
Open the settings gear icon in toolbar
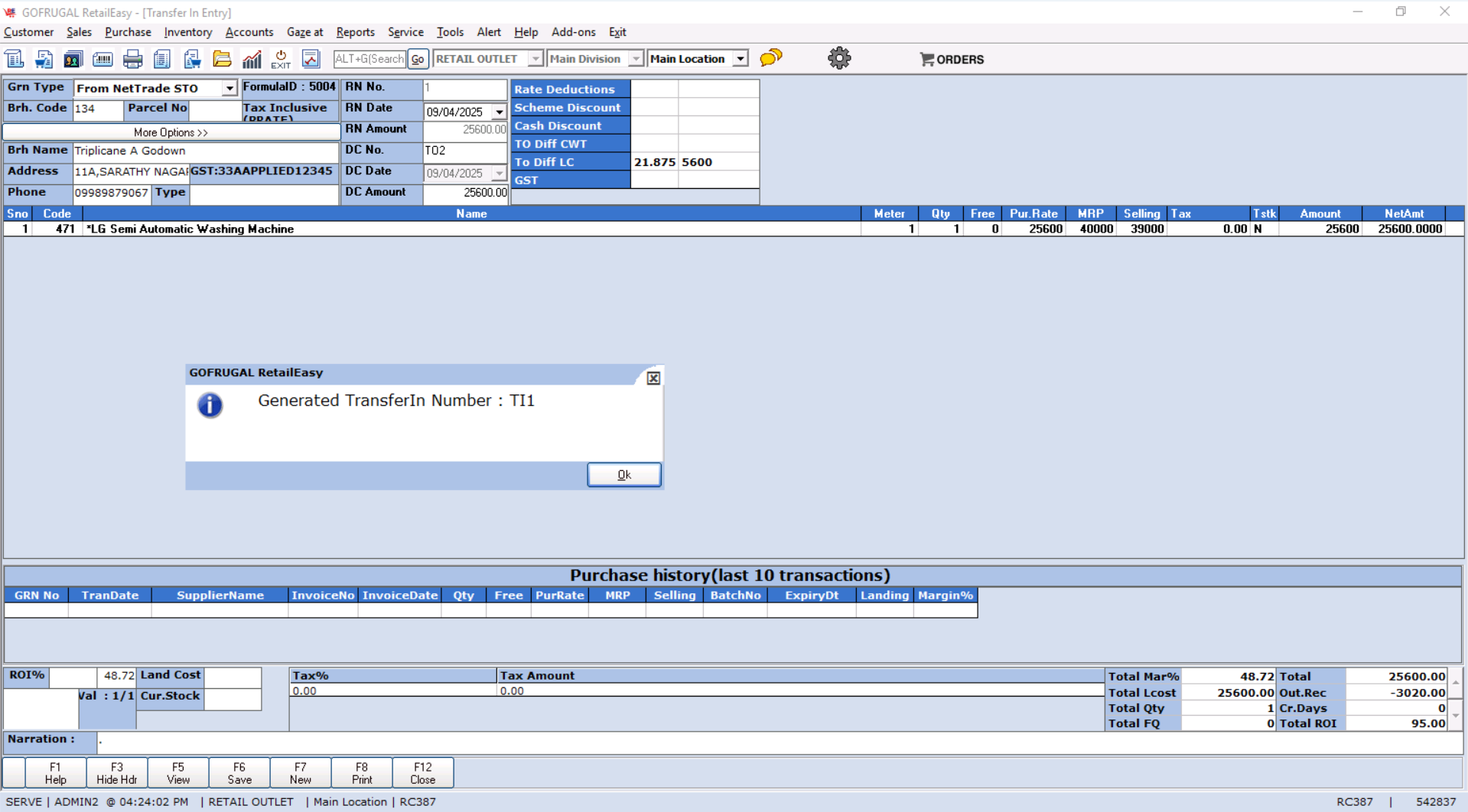(x=839, y=58)
